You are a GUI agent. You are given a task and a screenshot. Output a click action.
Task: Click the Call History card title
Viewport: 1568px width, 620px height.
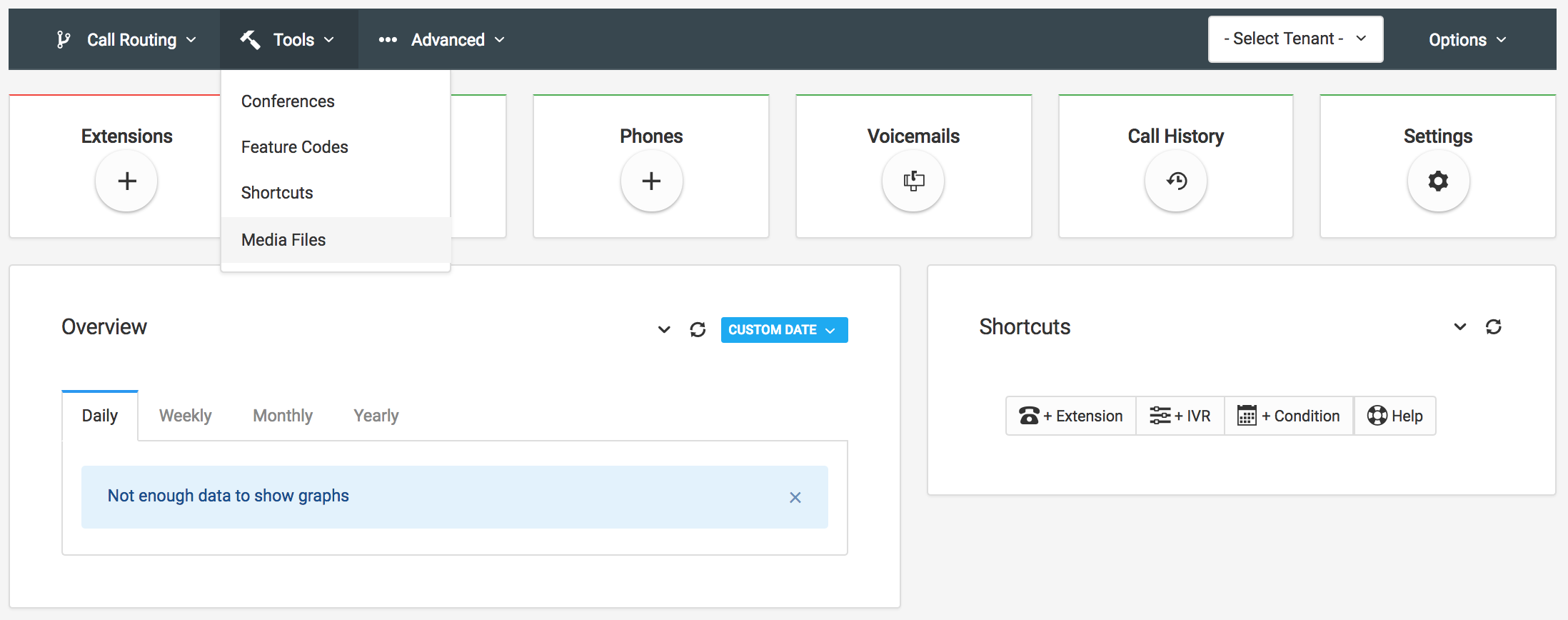pyautogui.click(x=1176, y=136)
